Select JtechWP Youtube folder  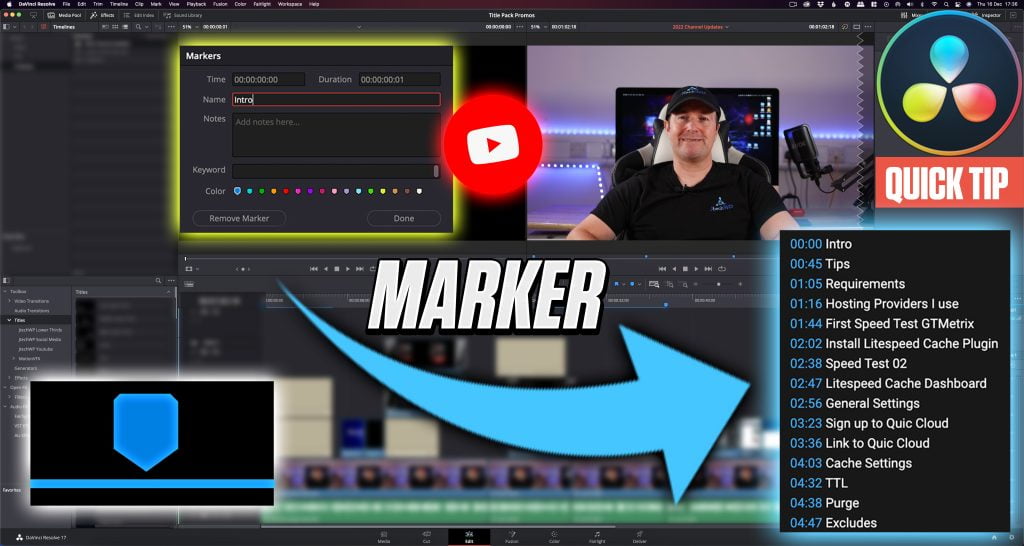(x=36, y=349)
